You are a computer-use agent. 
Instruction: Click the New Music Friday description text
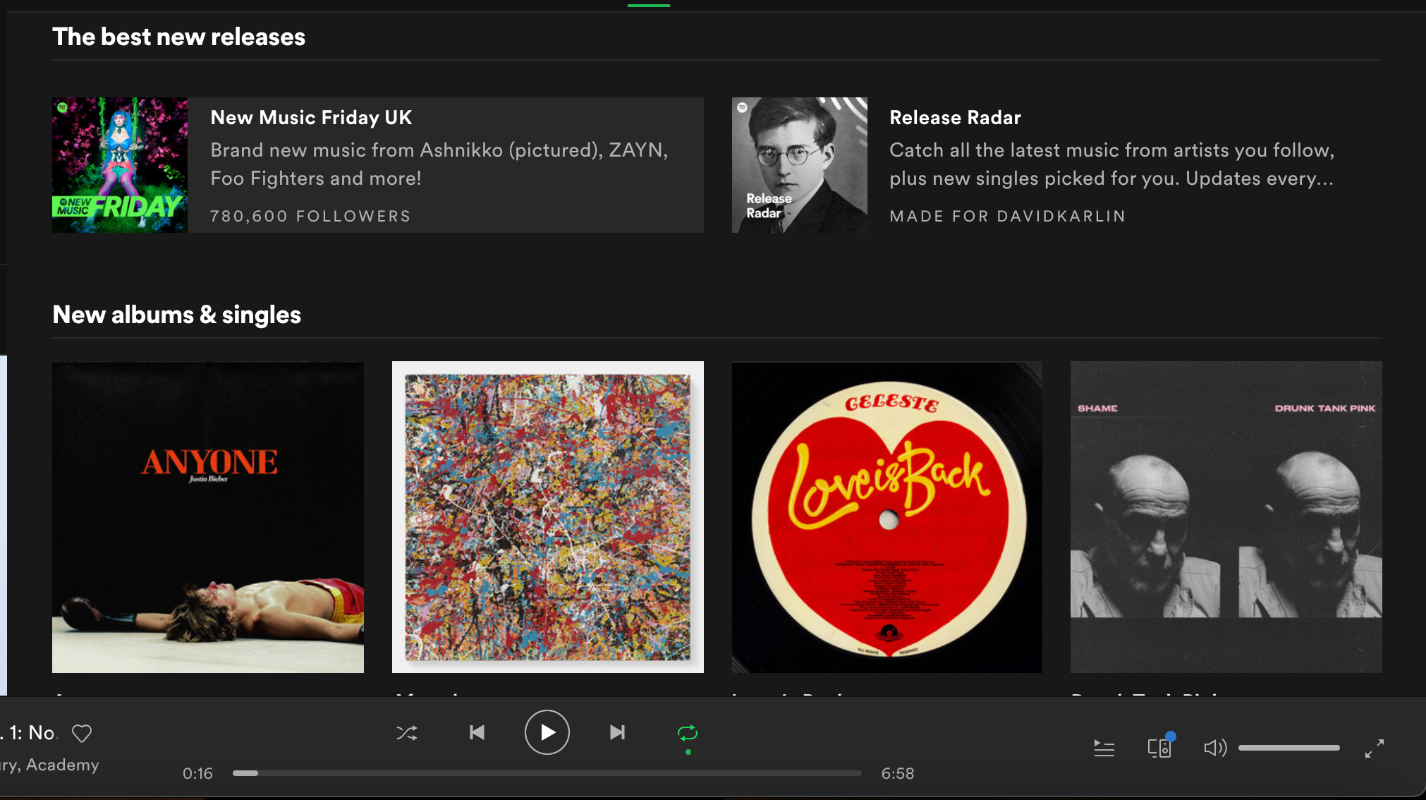tap(439, 164)
